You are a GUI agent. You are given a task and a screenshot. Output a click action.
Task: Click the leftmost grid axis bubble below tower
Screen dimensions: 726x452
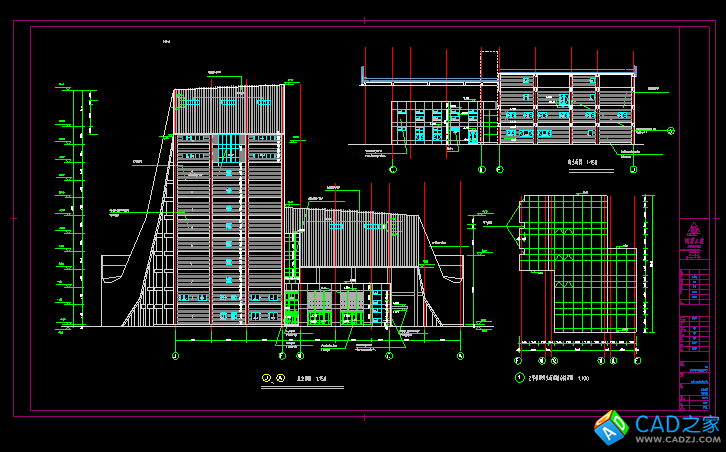tap(176, 356)
